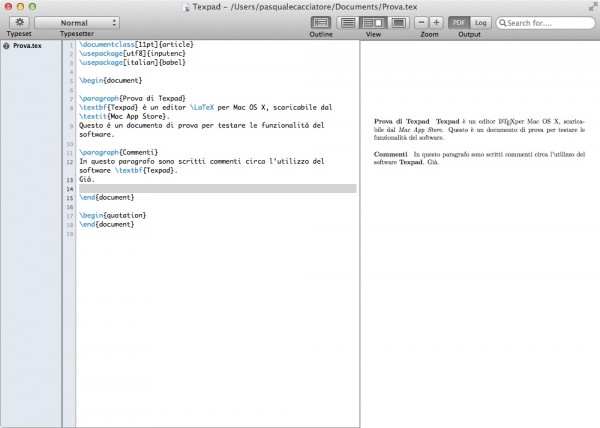Click the Typeset gear button
The height and width of the screenshot is (428, 600).
[x=19, y=23]
